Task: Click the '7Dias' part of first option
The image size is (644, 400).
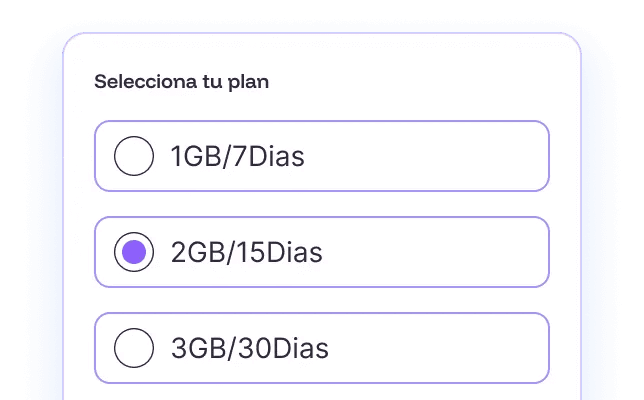Action: (268, 156)
